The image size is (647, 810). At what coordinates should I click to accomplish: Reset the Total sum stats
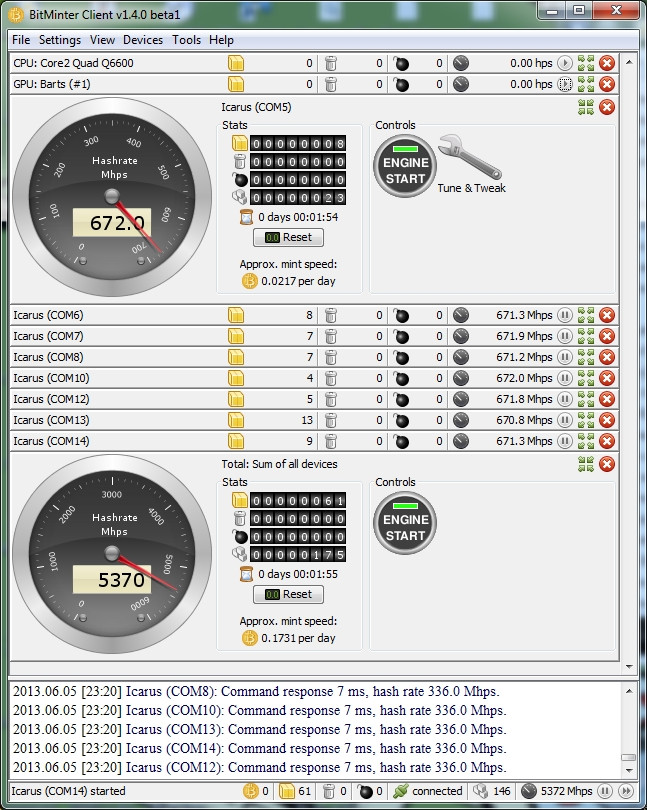(x=288, y=594)
